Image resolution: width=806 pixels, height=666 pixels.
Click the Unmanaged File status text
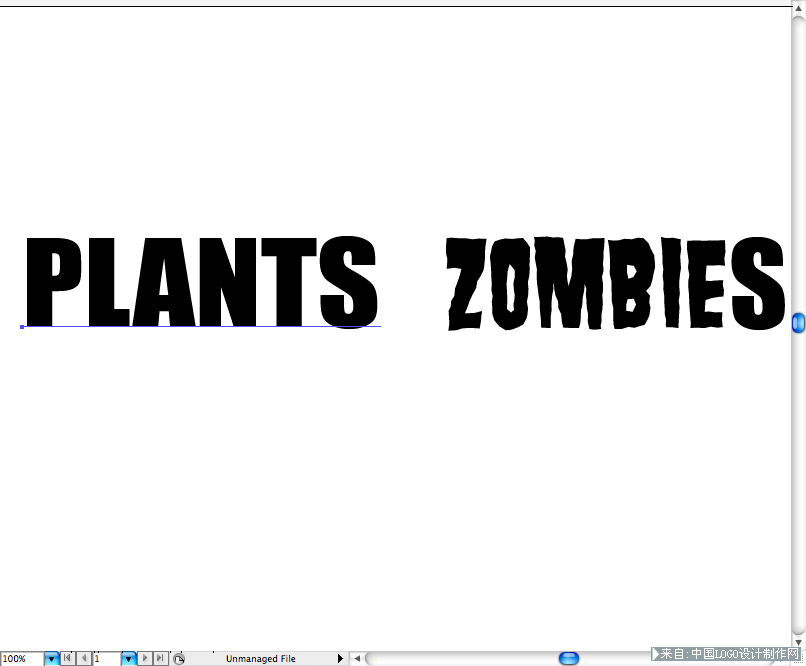tap(261, 659)
